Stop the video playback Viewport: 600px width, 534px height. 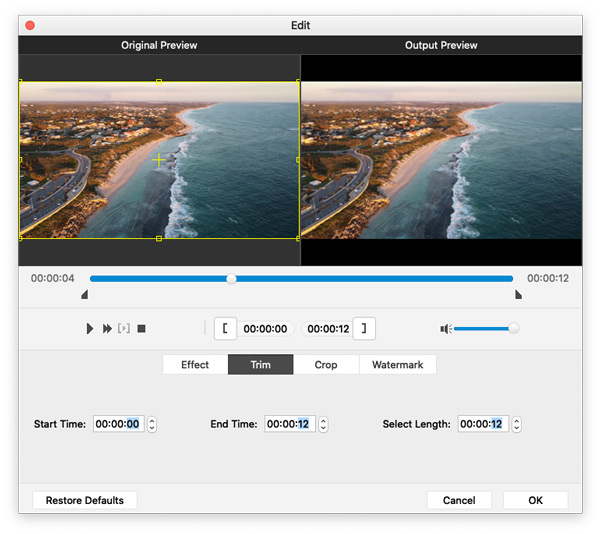point(142,328)
